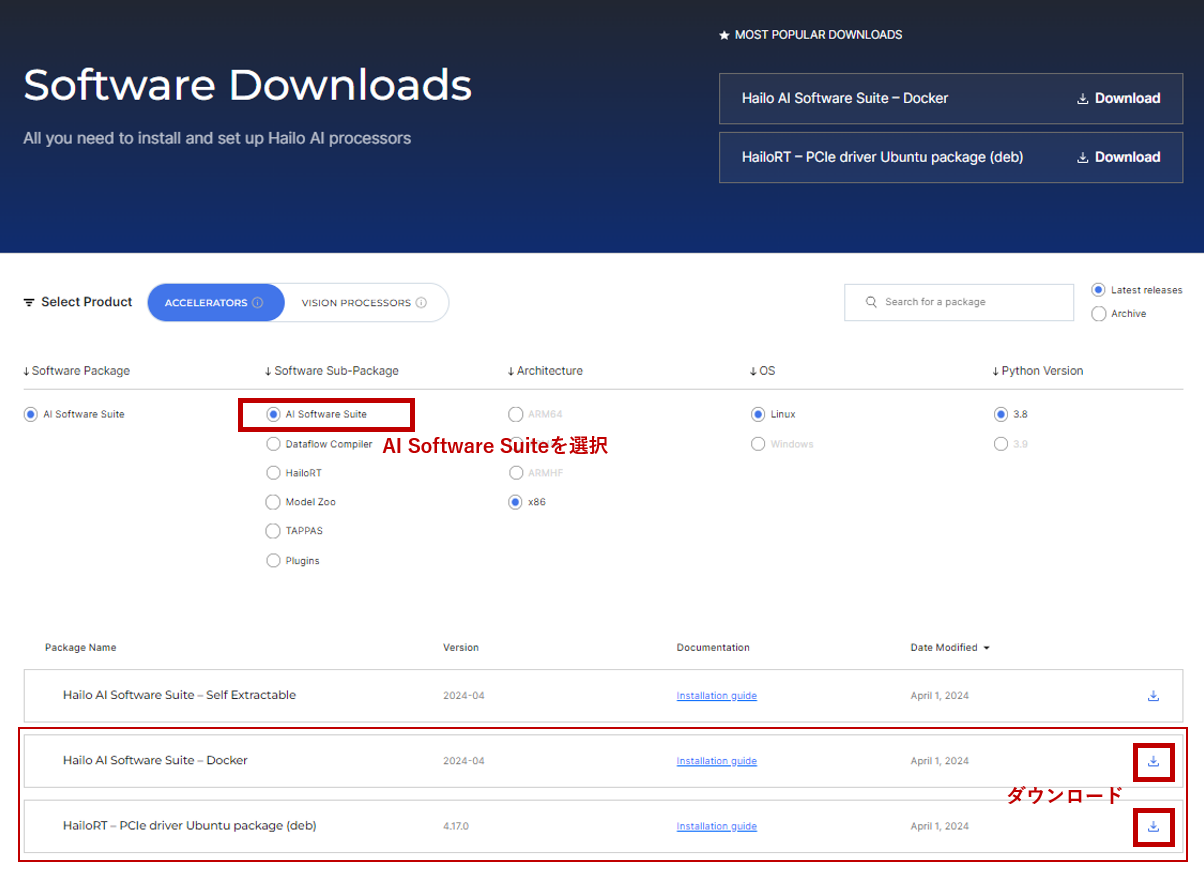This screenshot has width=1204, height=872.
Task: Open Installation guide for the Docker suite
Action: [717, 761]
